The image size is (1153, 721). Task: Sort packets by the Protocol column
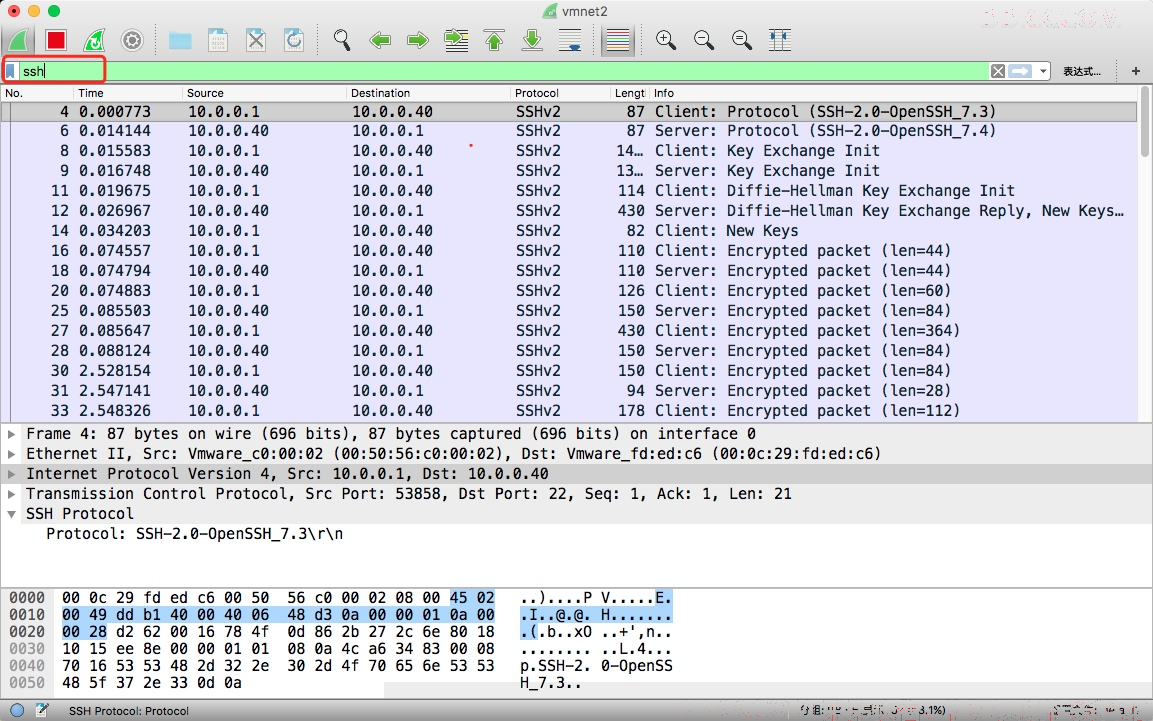click(x=560, y=93)
